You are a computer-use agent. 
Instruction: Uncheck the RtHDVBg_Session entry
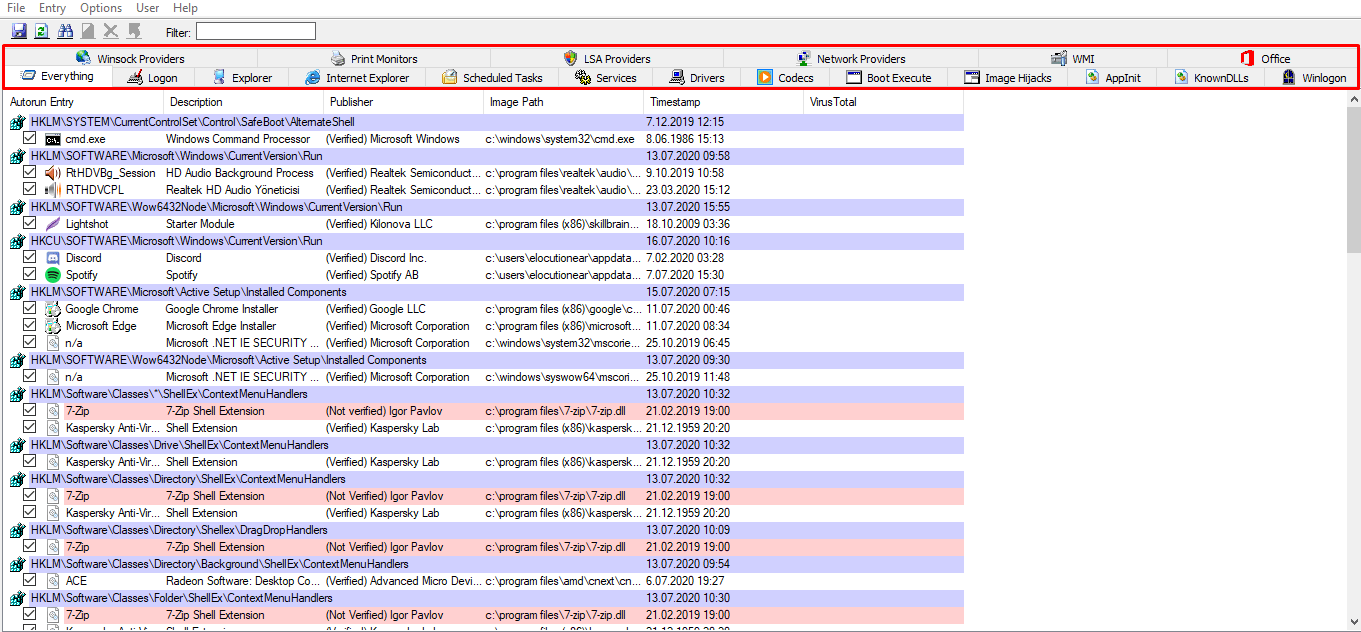pyautogui.click(x=30, y=173)
